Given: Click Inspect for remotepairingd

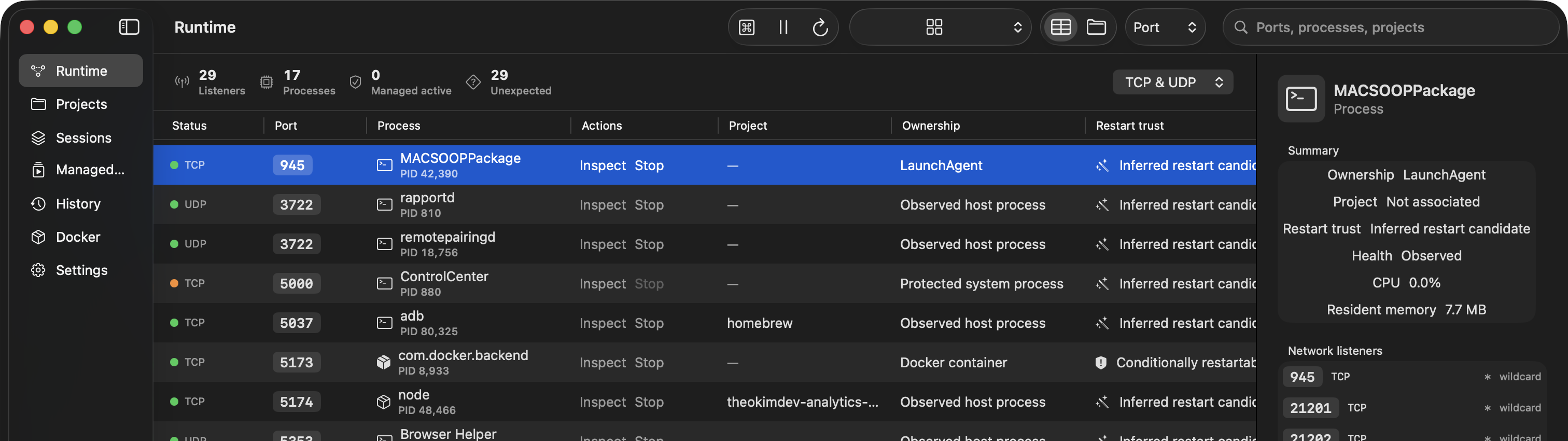Looking at the screenshot, I should (x=603, y=245).
